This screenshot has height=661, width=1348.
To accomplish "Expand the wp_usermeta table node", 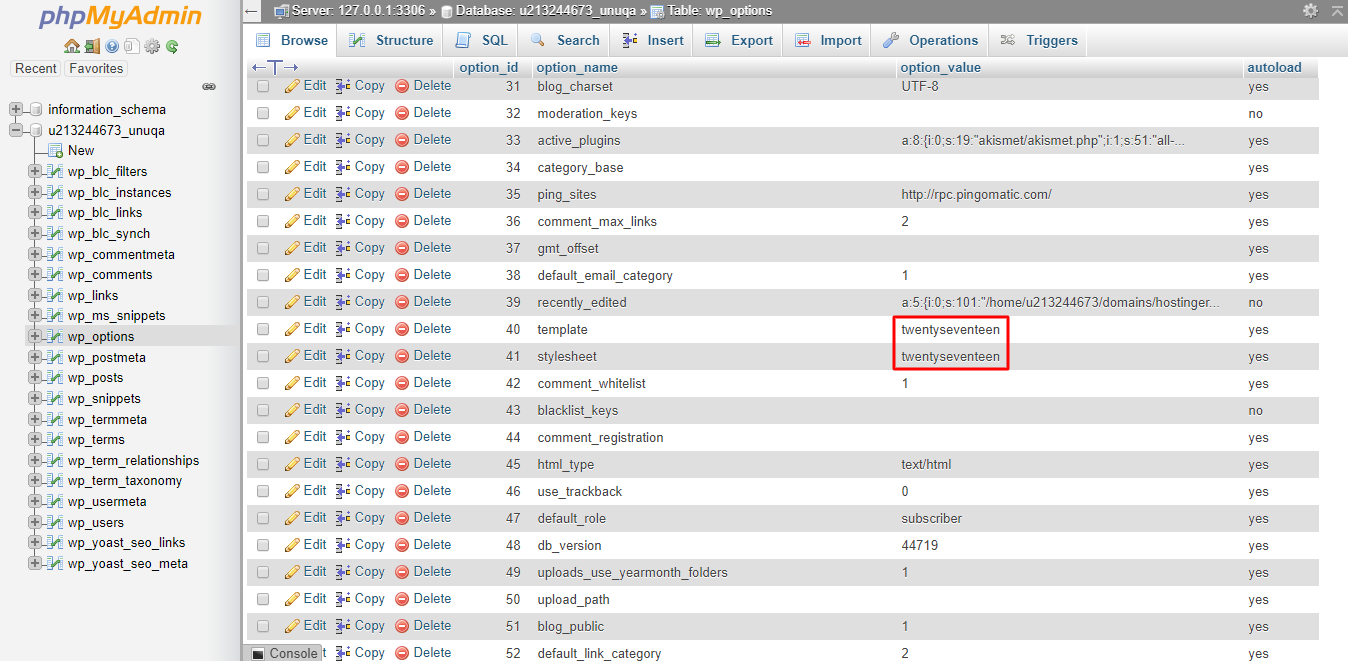I will point(35,501).
